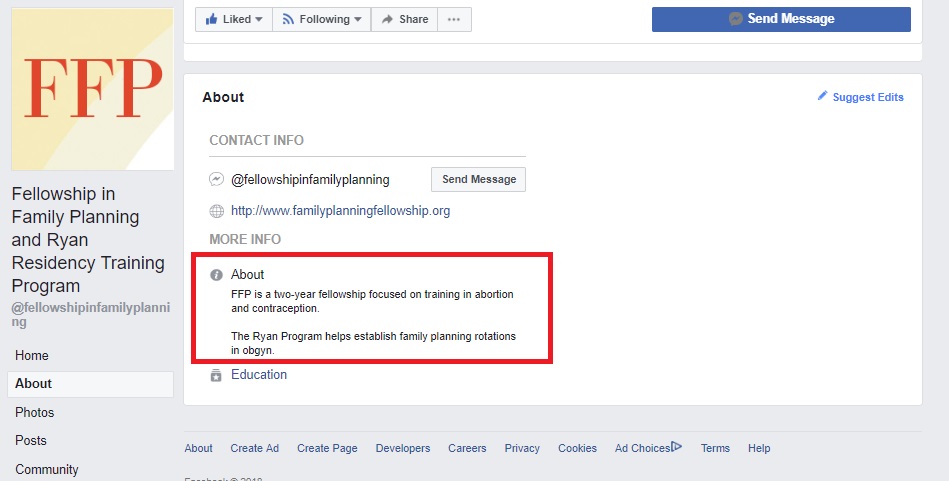Click the Suggest Edits link

[867, 97]
